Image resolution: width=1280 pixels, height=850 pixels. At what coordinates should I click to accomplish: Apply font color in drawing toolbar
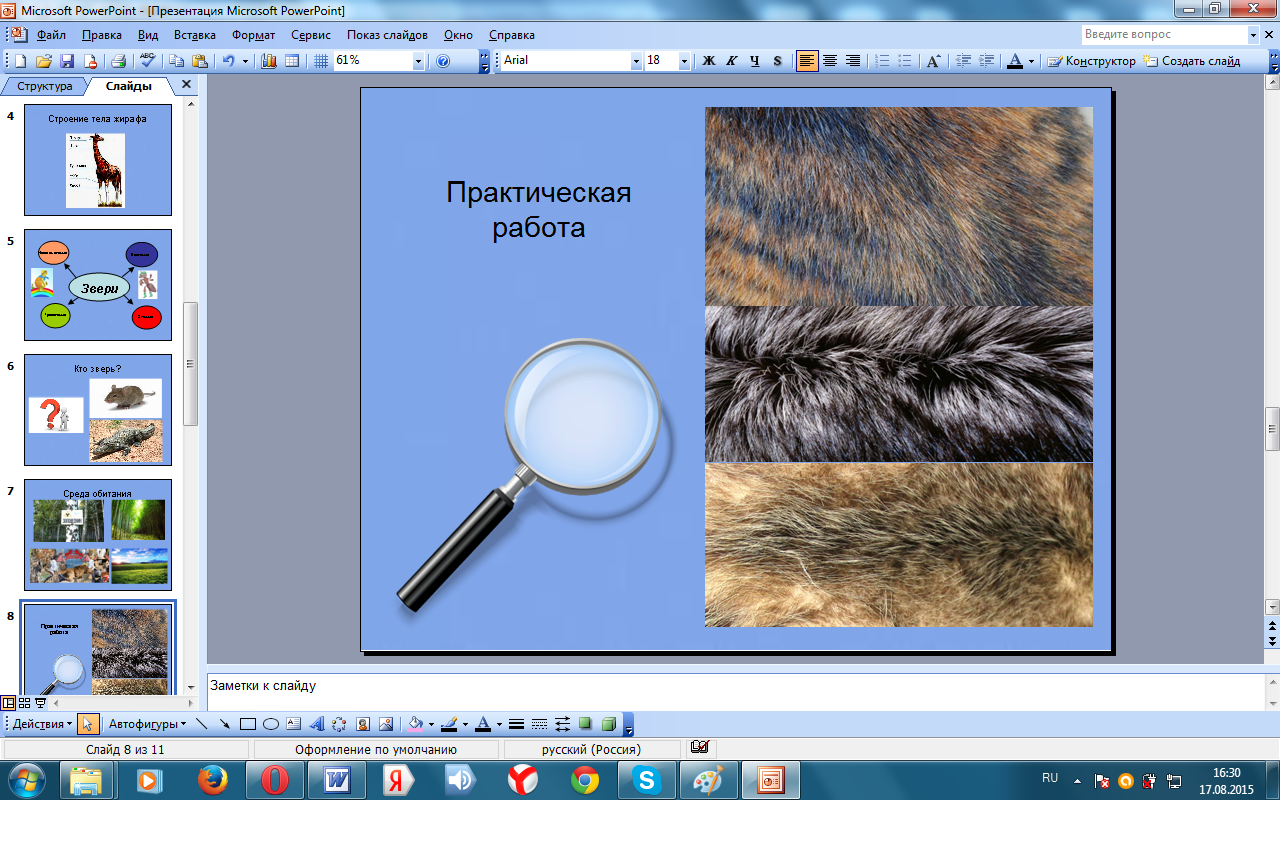(x=482, y=724)
